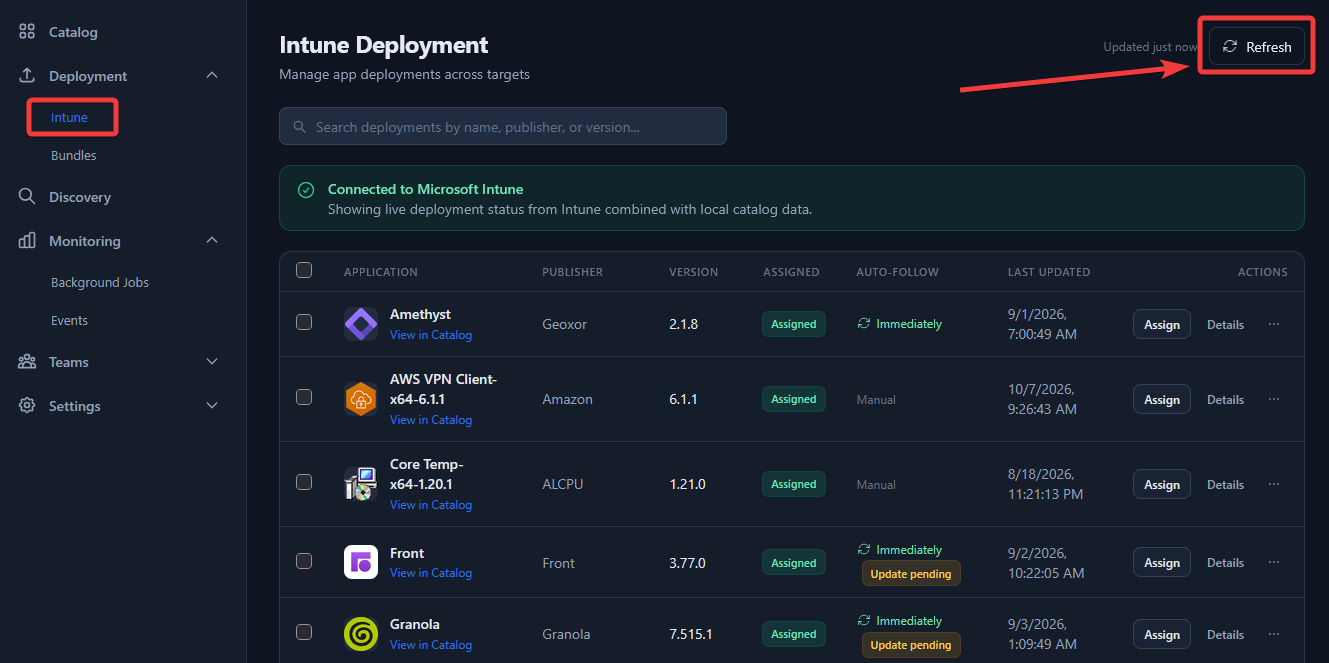
Task: Click the Granola app icon
Action: click(361, 634)
